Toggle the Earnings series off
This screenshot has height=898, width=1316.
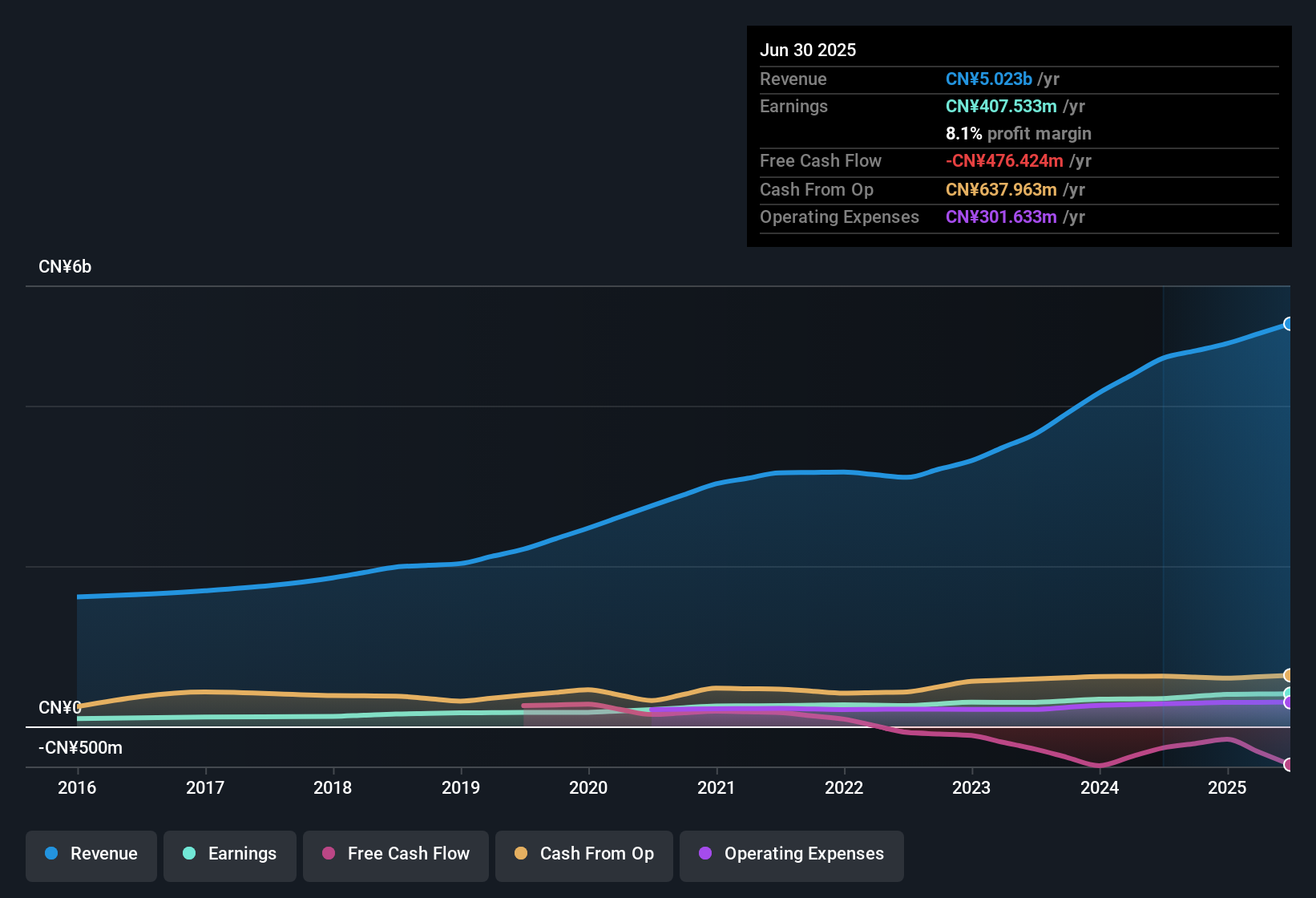tap(229, 854)
